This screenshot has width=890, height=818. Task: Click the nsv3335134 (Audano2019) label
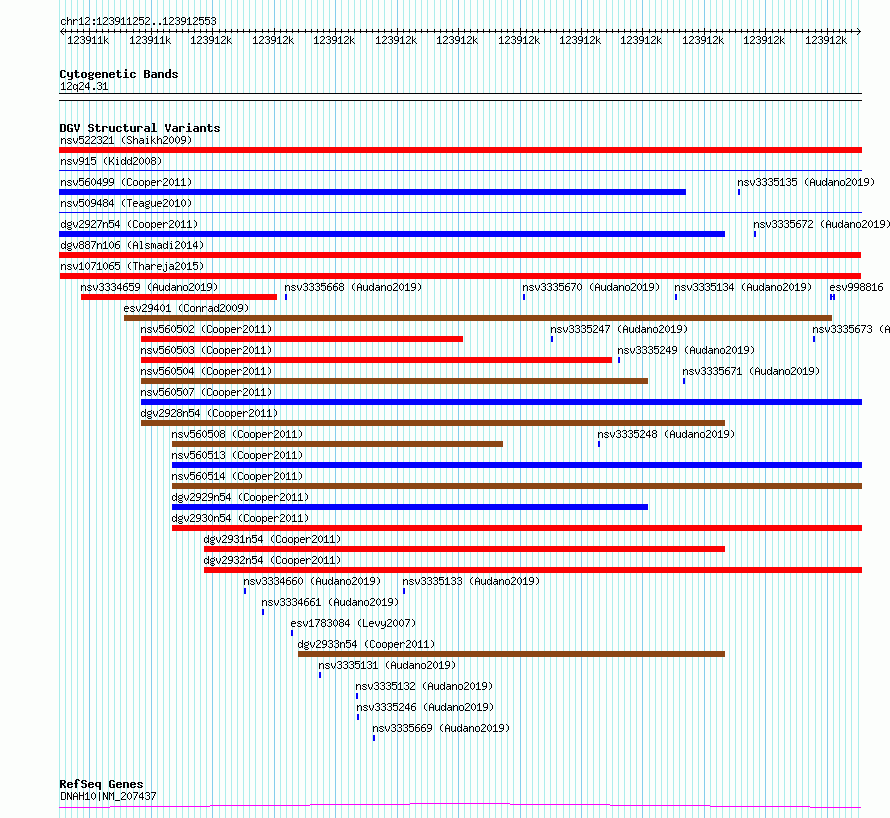coord(743,287)
